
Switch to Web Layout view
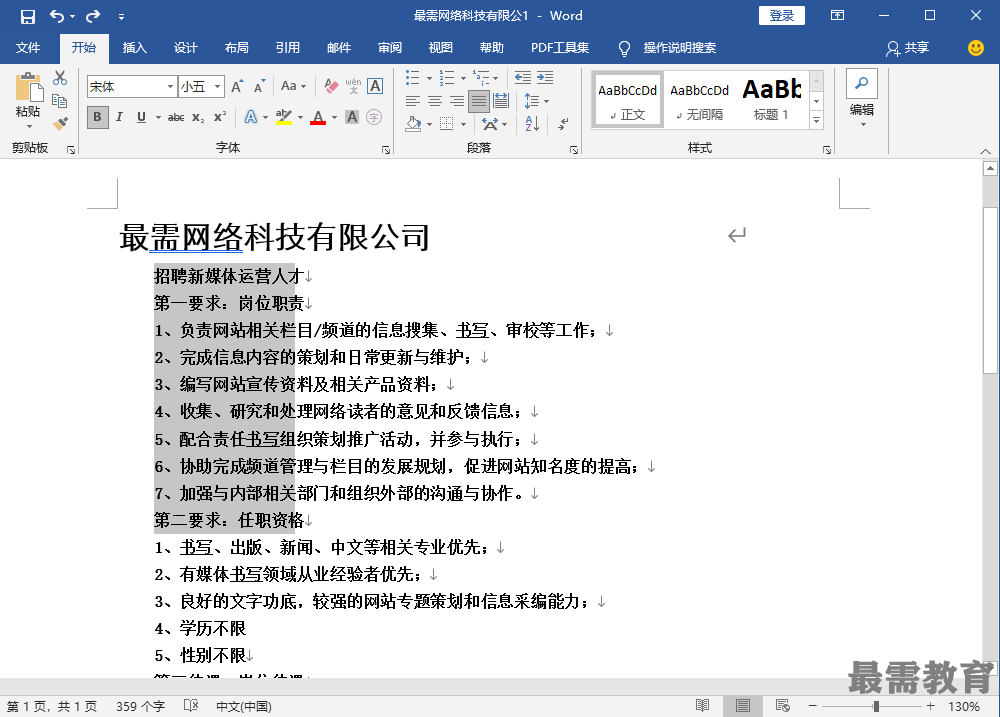pyautogui.click(x=783, y=706)
